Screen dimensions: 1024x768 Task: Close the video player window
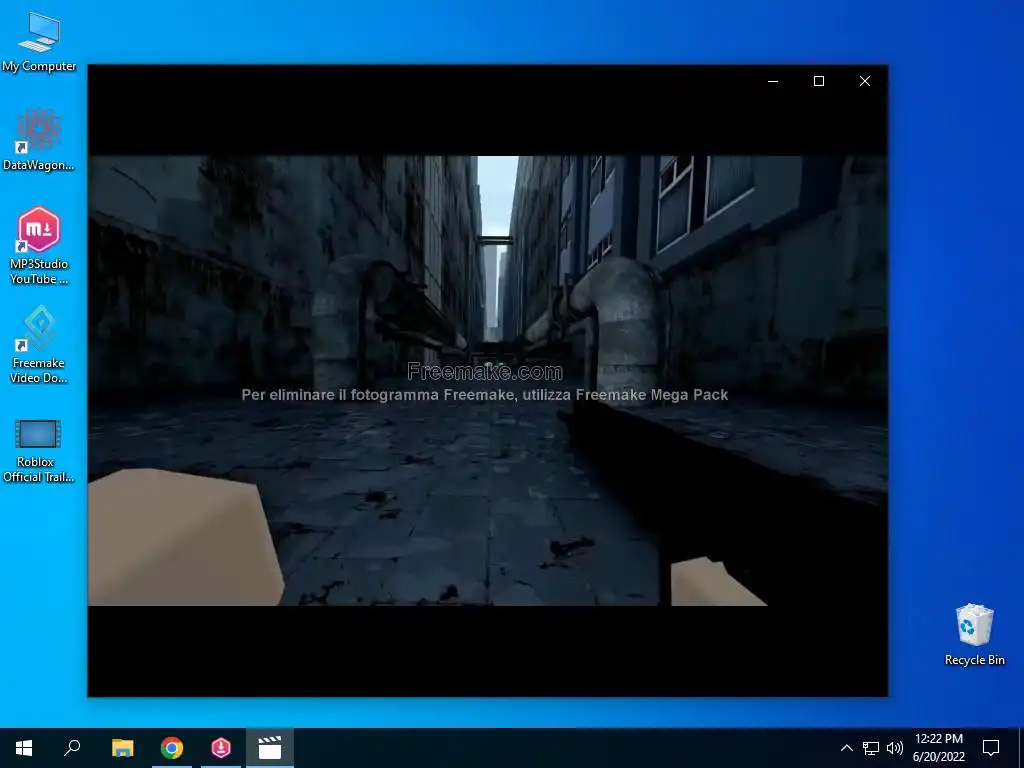[865, 81]
